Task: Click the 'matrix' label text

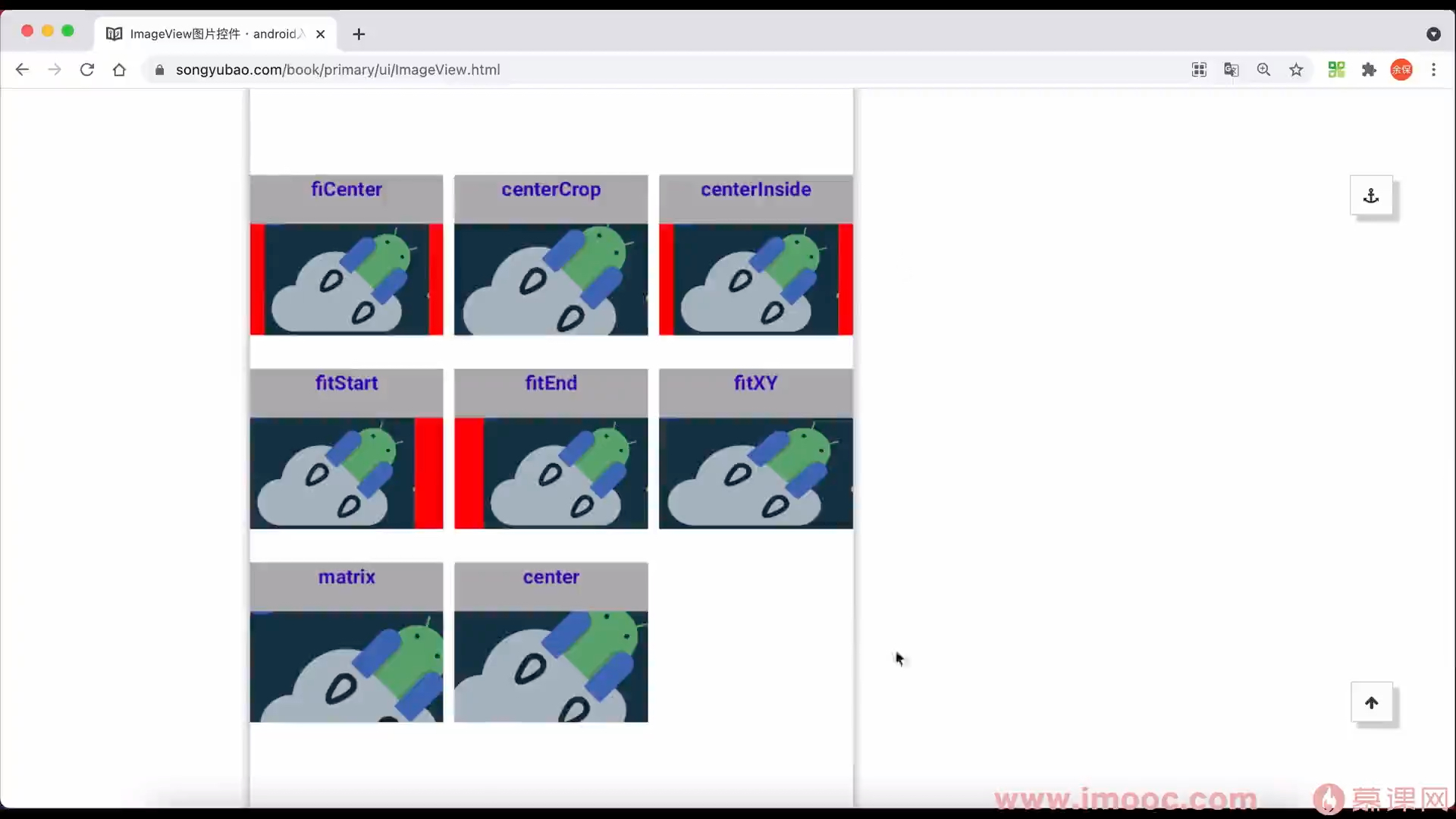Action: tap(347, 577)
